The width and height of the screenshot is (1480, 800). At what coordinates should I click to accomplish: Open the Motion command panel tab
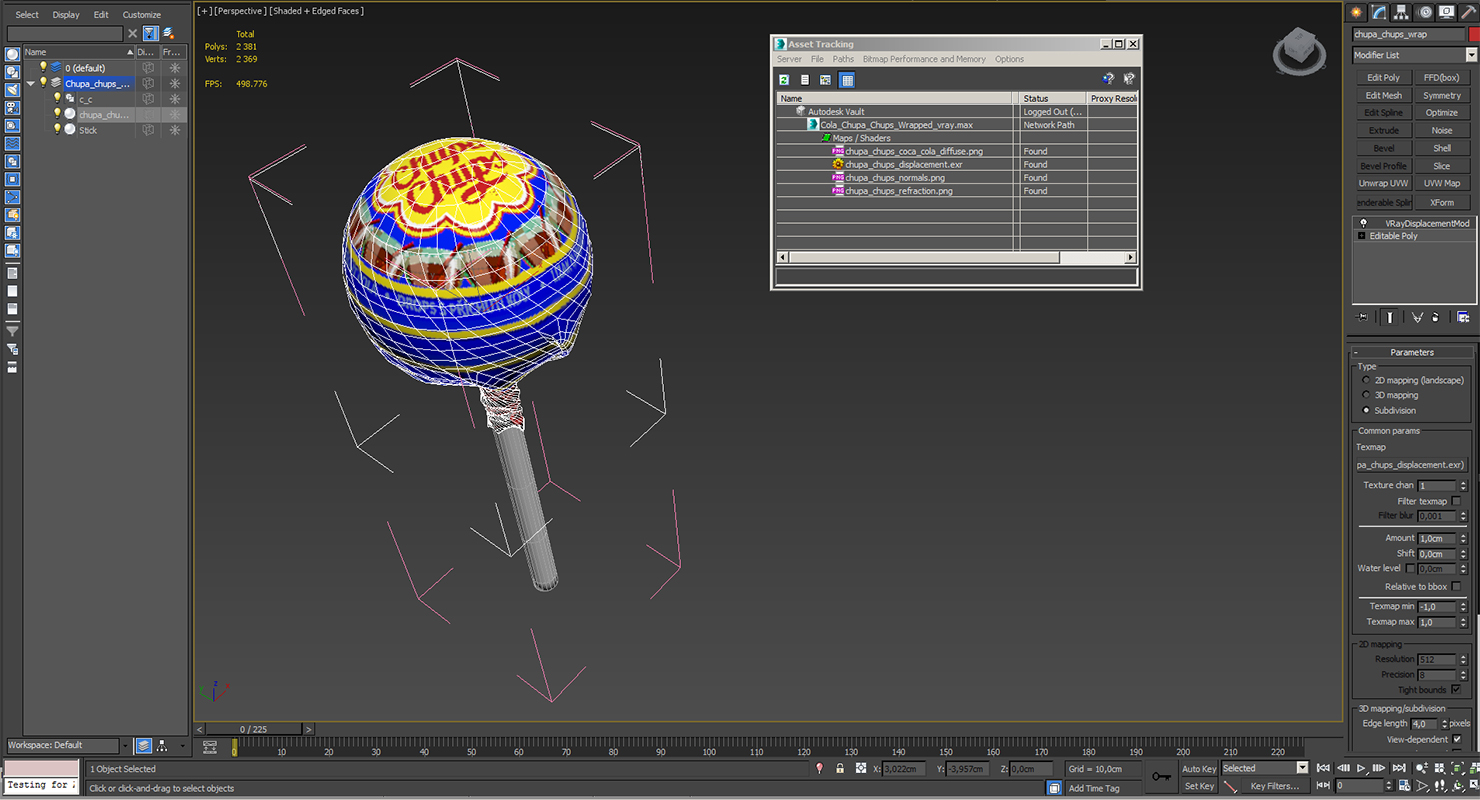[1425, 12]
